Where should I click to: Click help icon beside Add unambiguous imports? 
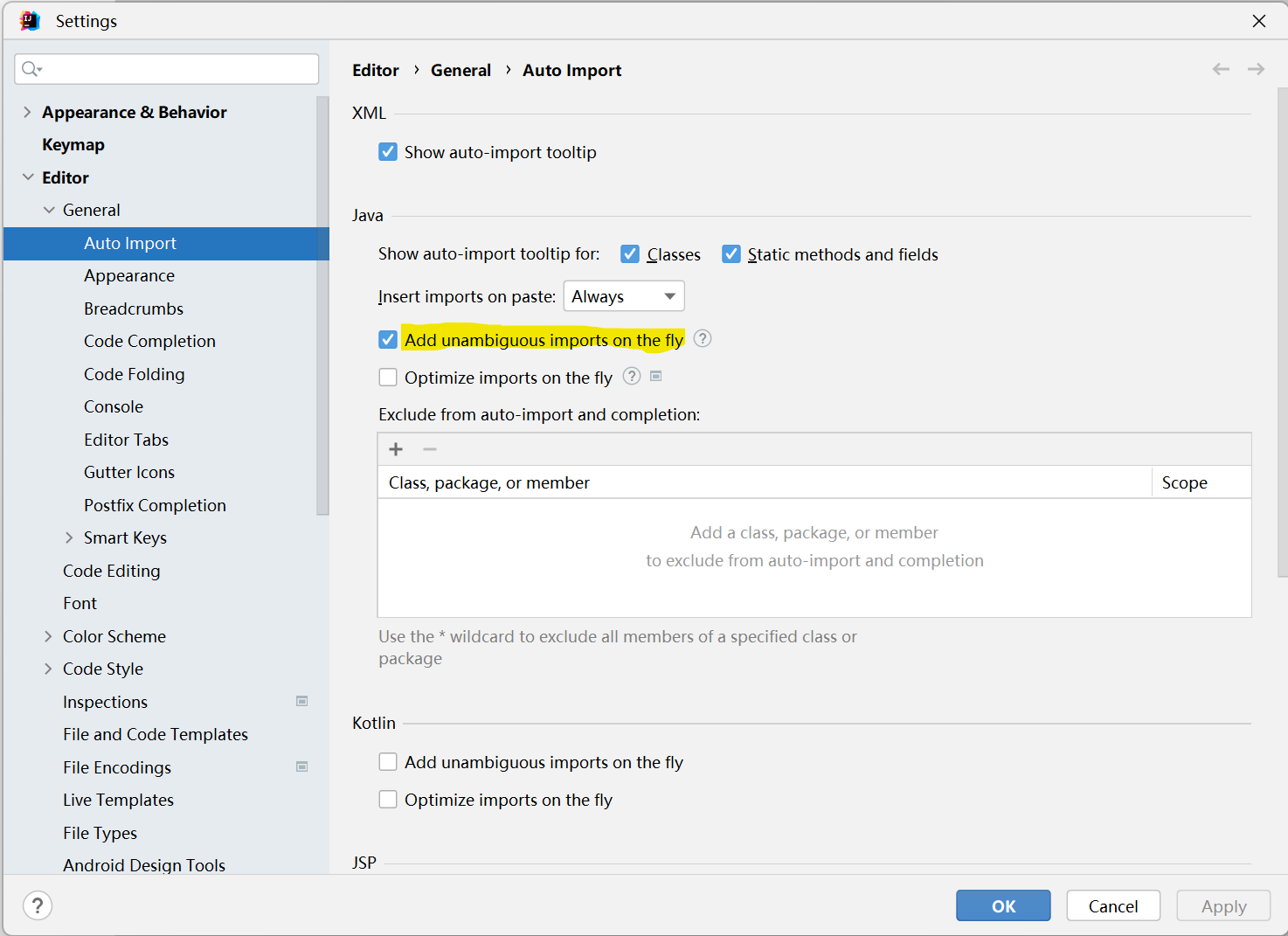tap(703, 339)
